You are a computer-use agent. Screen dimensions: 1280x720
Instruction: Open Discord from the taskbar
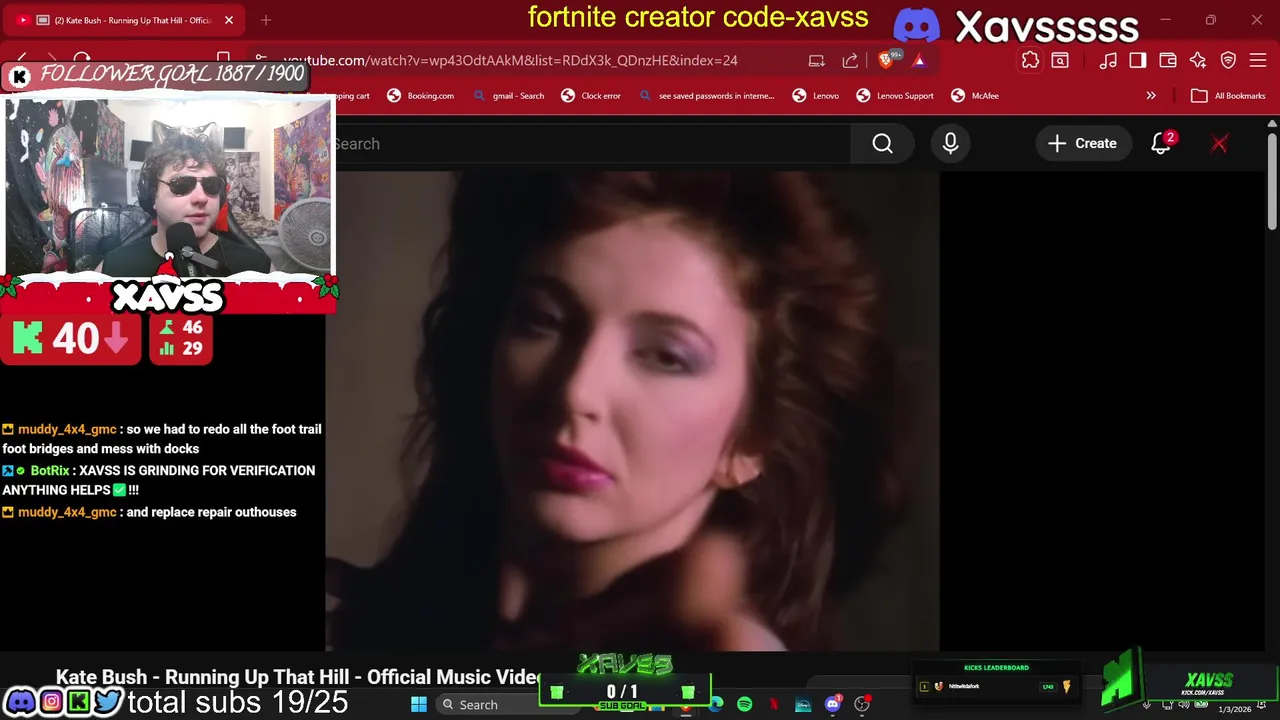click(x=832, y=705)
